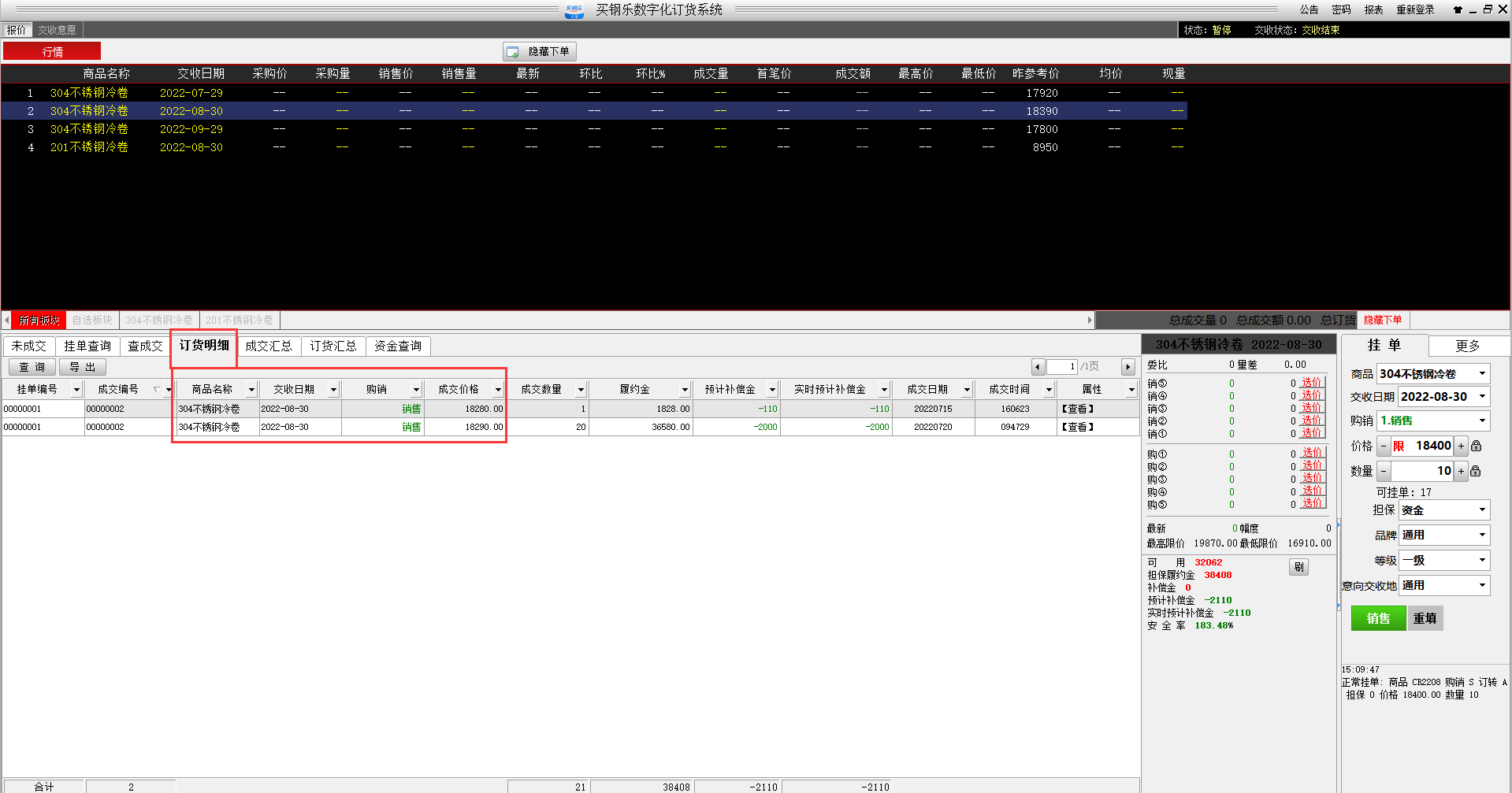Click the skin theme shirt icon
Image resolution: width=1512 pixels, height=793 pixels.
point(1457,9)
